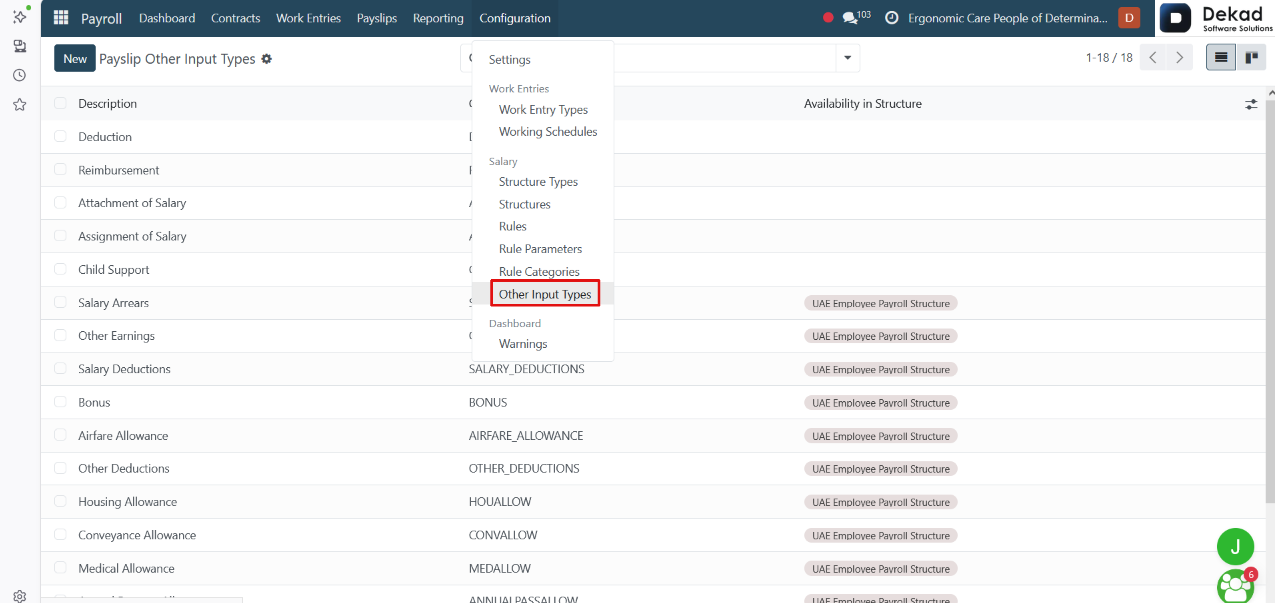The height and width of the screenshot is (603, 1275).
Task: Open the left sidebar settings gear icon
Action: [19, 596]
